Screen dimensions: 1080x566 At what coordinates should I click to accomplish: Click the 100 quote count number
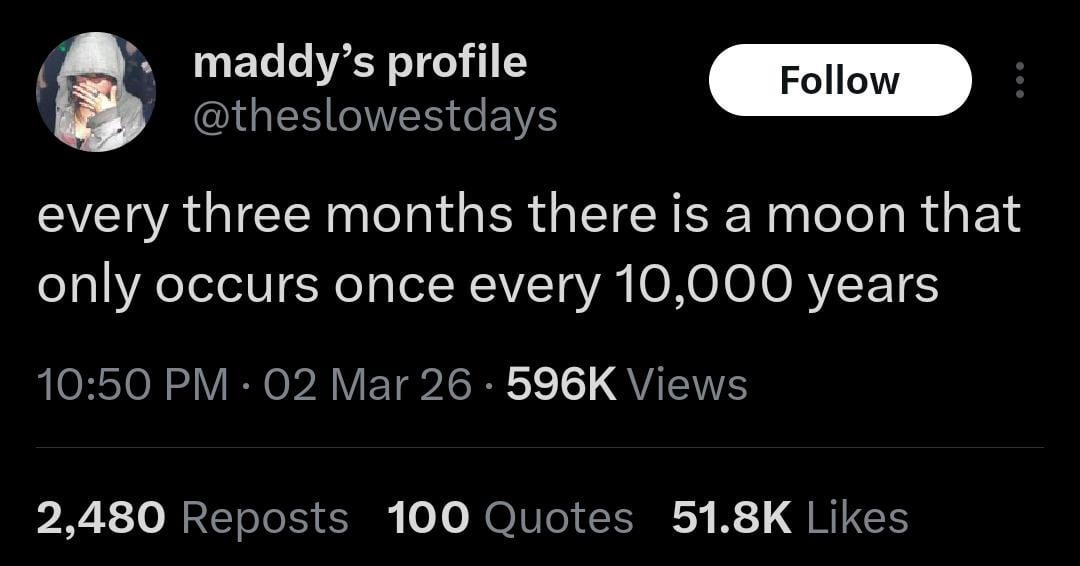point(427,518)
